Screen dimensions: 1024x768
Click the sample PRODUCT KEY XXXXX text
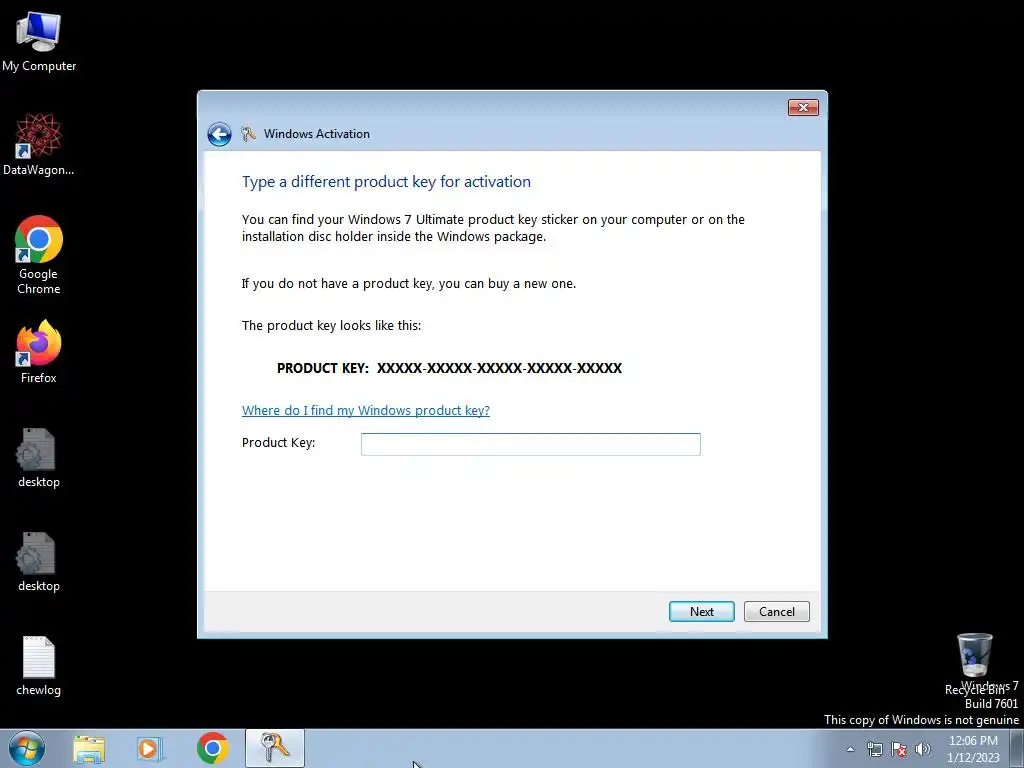click(x=449, y=368)
